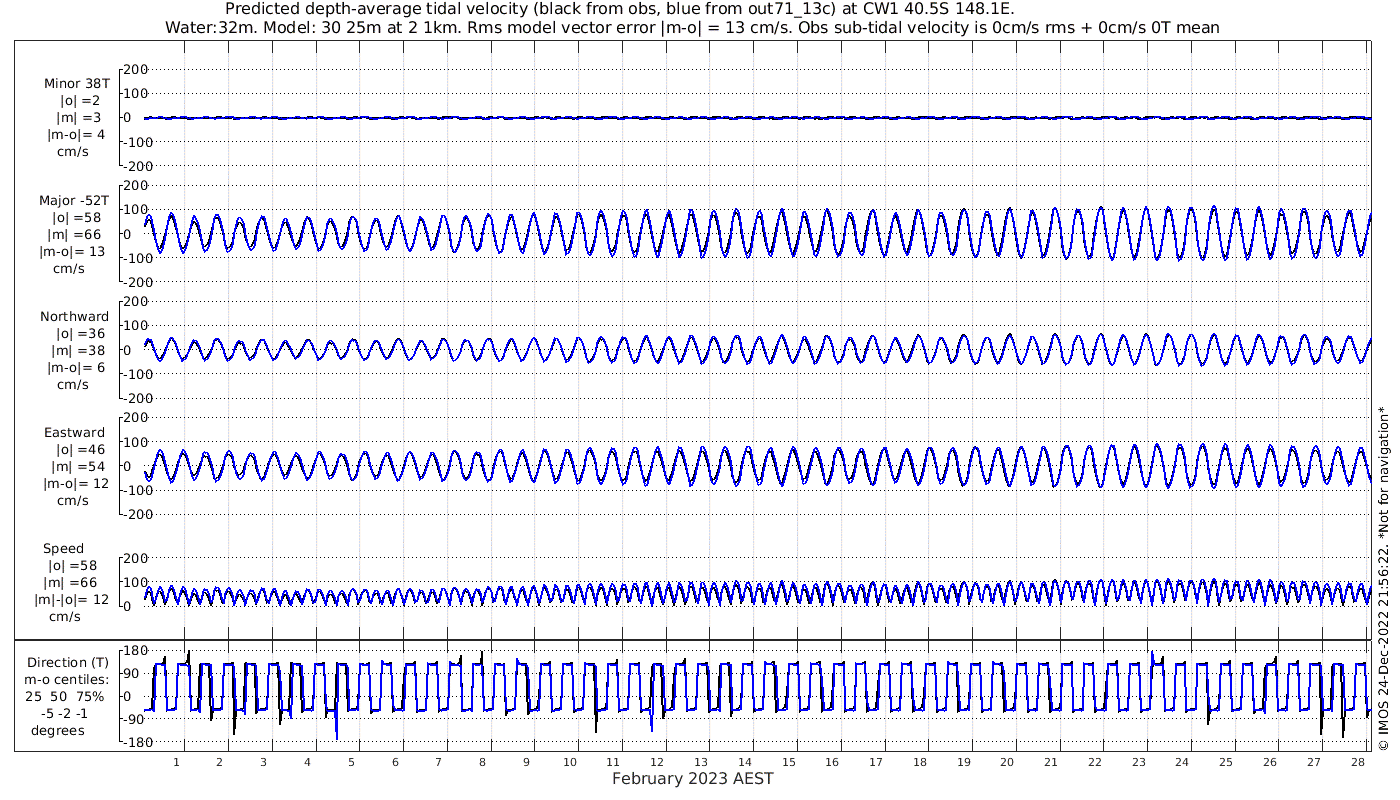Click the '-5 -2 -1' centile values
The height and width of the screenshot is (800, 1400).
point(66,714)
